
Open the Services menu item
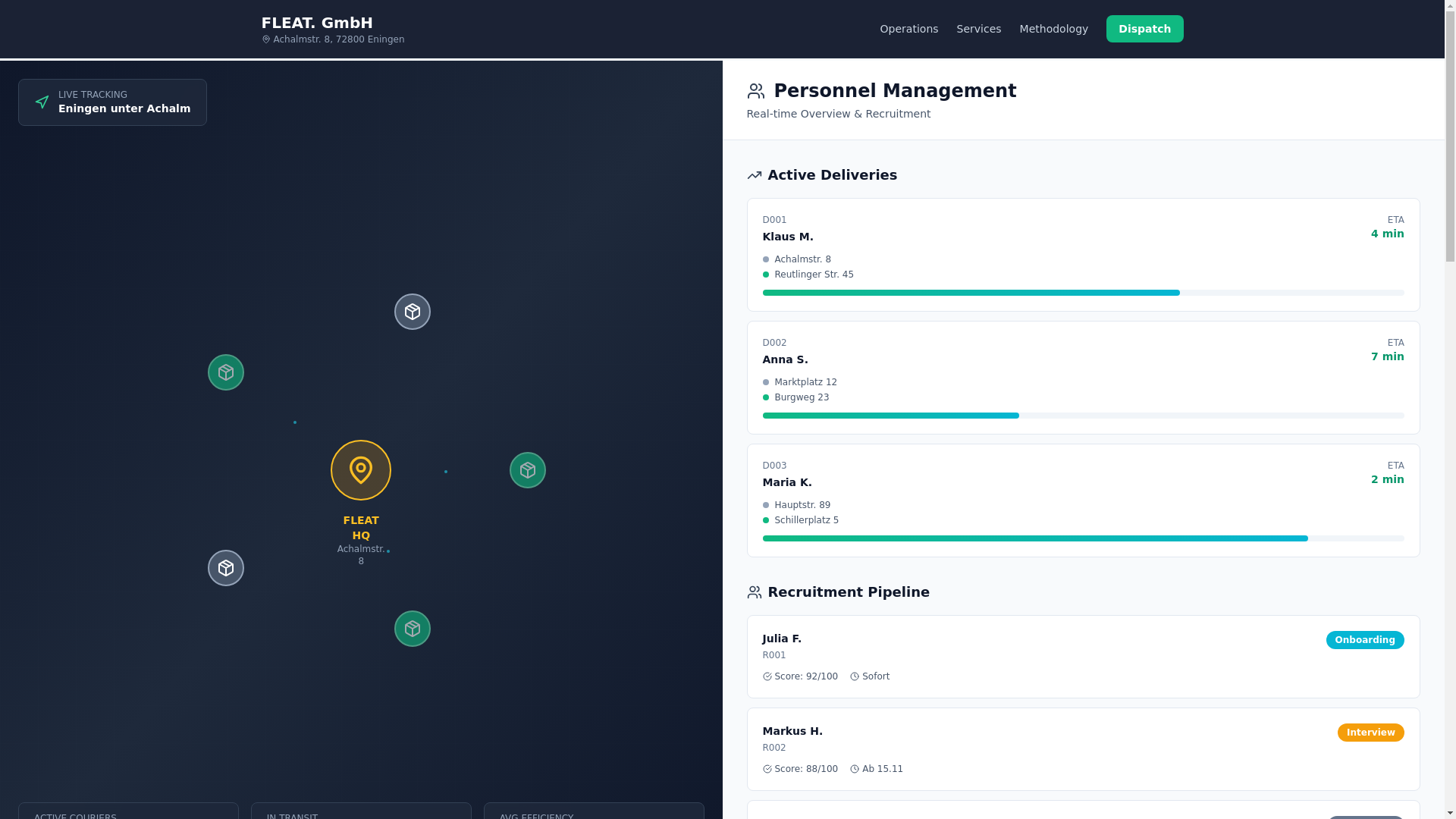pyautogui.click(x=978, y=29)
